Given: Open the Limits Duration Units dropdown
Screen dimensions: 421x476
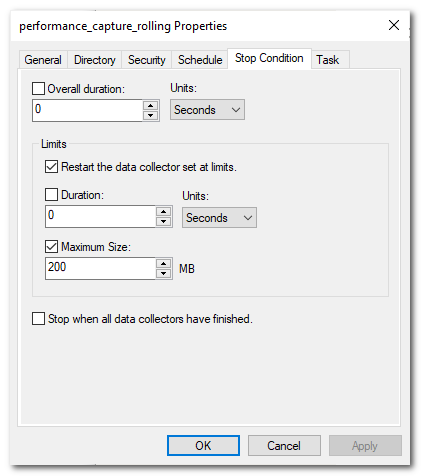Looking at the screenshot, I should (x=219, y=218).
